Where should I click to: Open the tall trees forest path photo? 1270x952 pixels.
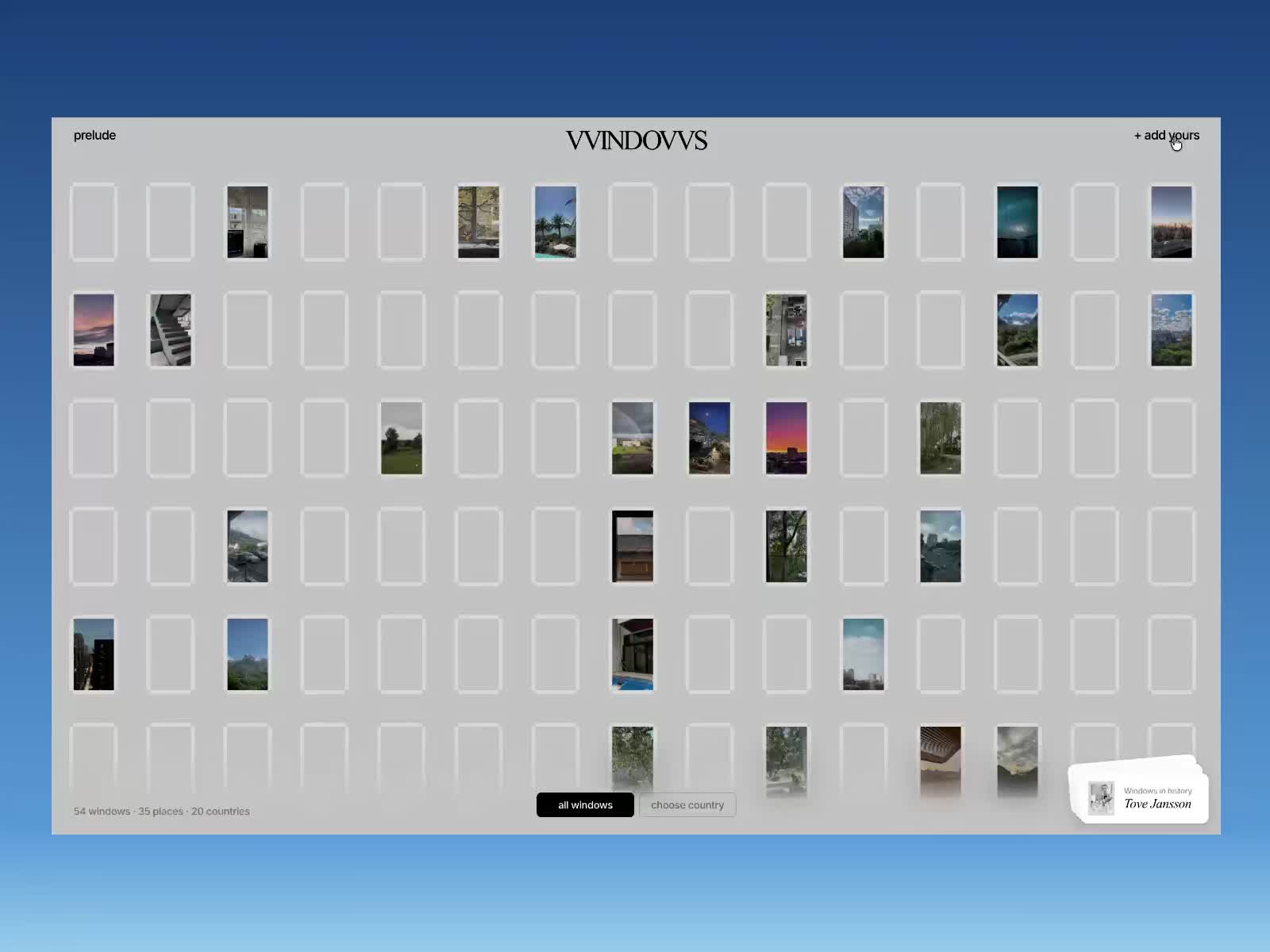click(941, 438)
